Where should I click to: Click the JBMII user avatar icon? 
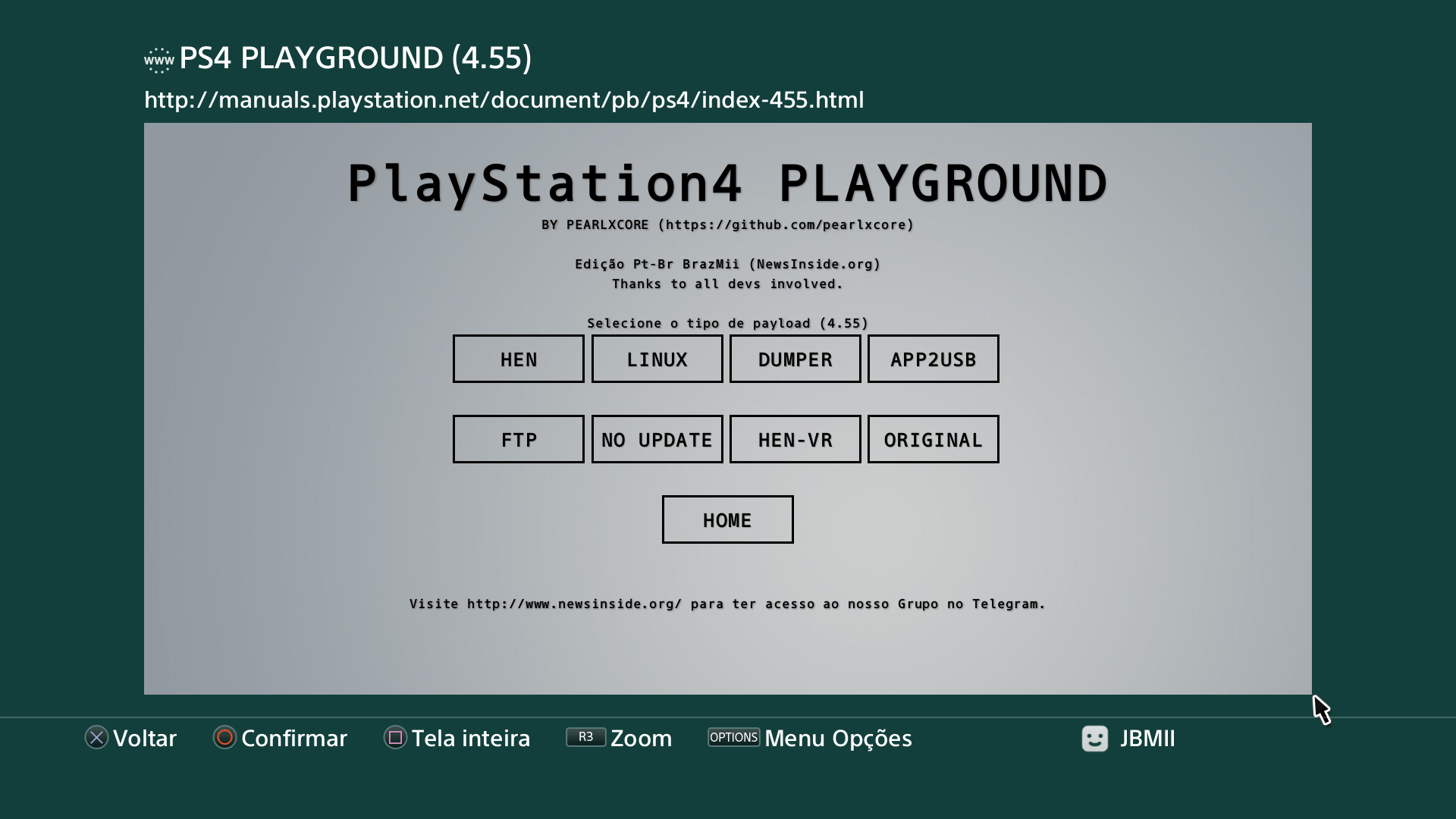coord(1095,739)
